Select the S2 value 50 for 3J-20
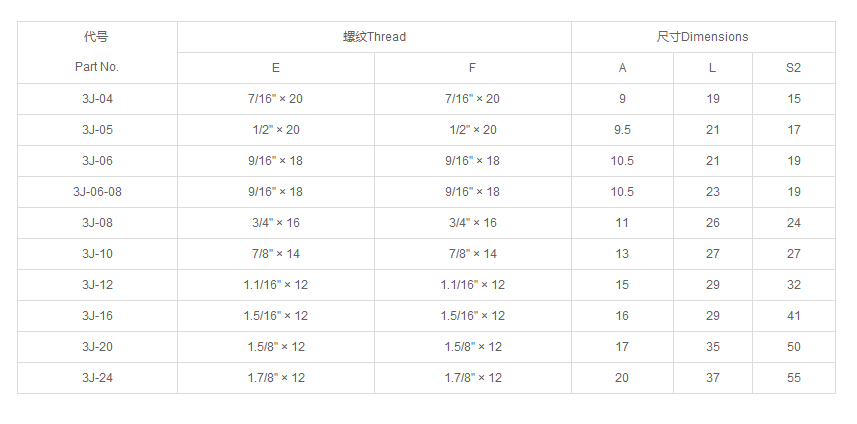This screenshot has height=424, width=857. (793, 347)
